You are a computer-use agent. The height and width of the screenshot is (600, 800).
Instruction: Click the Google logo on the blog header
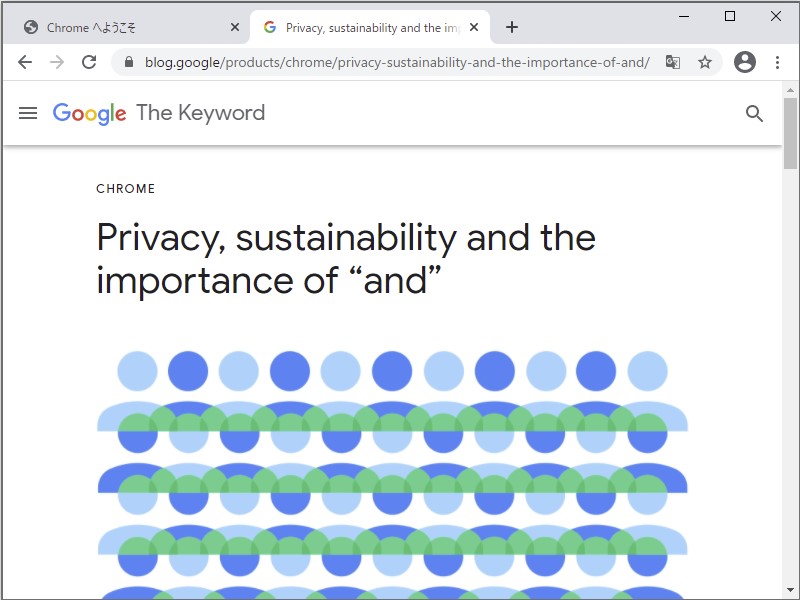pyautogui.click(x=88, y=113)
